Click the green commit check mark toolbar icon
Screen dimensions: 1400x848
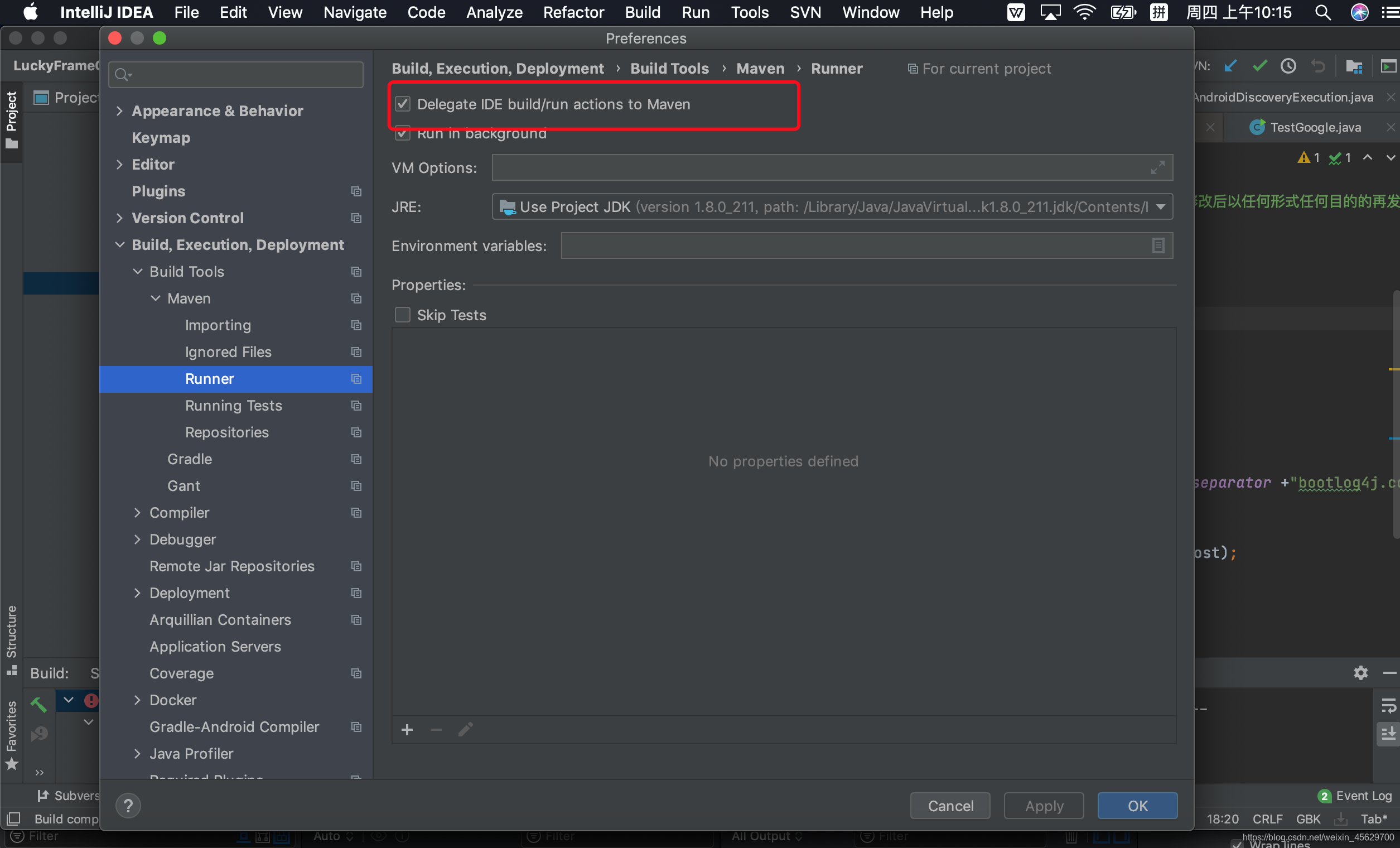[1259, 65]
